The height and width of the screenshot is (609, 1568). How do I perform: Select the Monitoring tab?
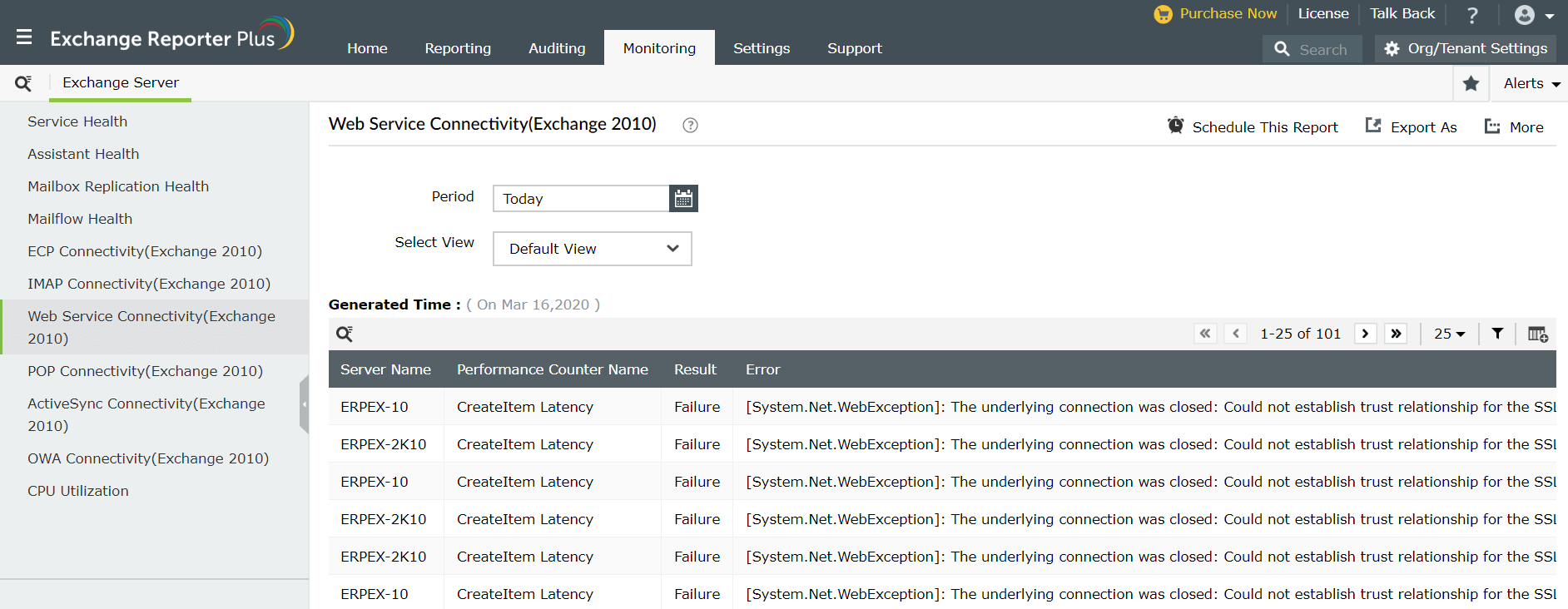pyautogui.click(x=659, y=48)
